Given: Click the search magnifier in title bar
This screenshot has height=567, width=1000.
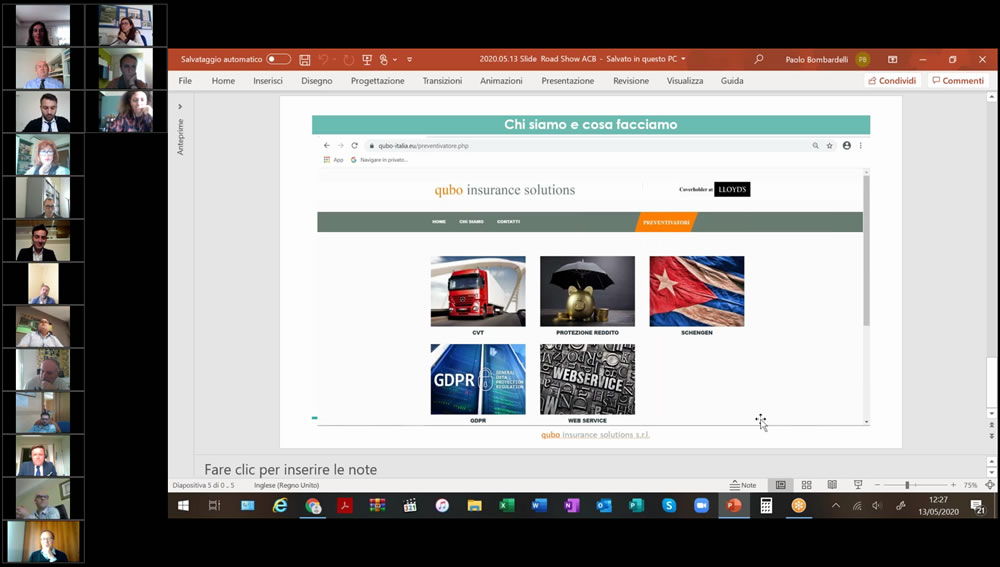Looking at the screenshot, I should pyautogui.click(x=758, y=59).
